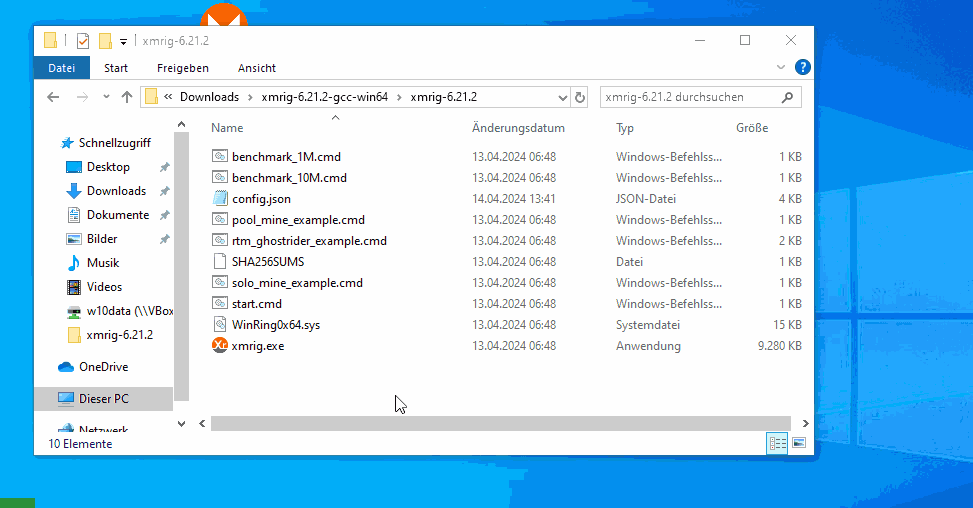Open the recent locations dropdown arrow
973x508 pixels.
coord(106,97)
